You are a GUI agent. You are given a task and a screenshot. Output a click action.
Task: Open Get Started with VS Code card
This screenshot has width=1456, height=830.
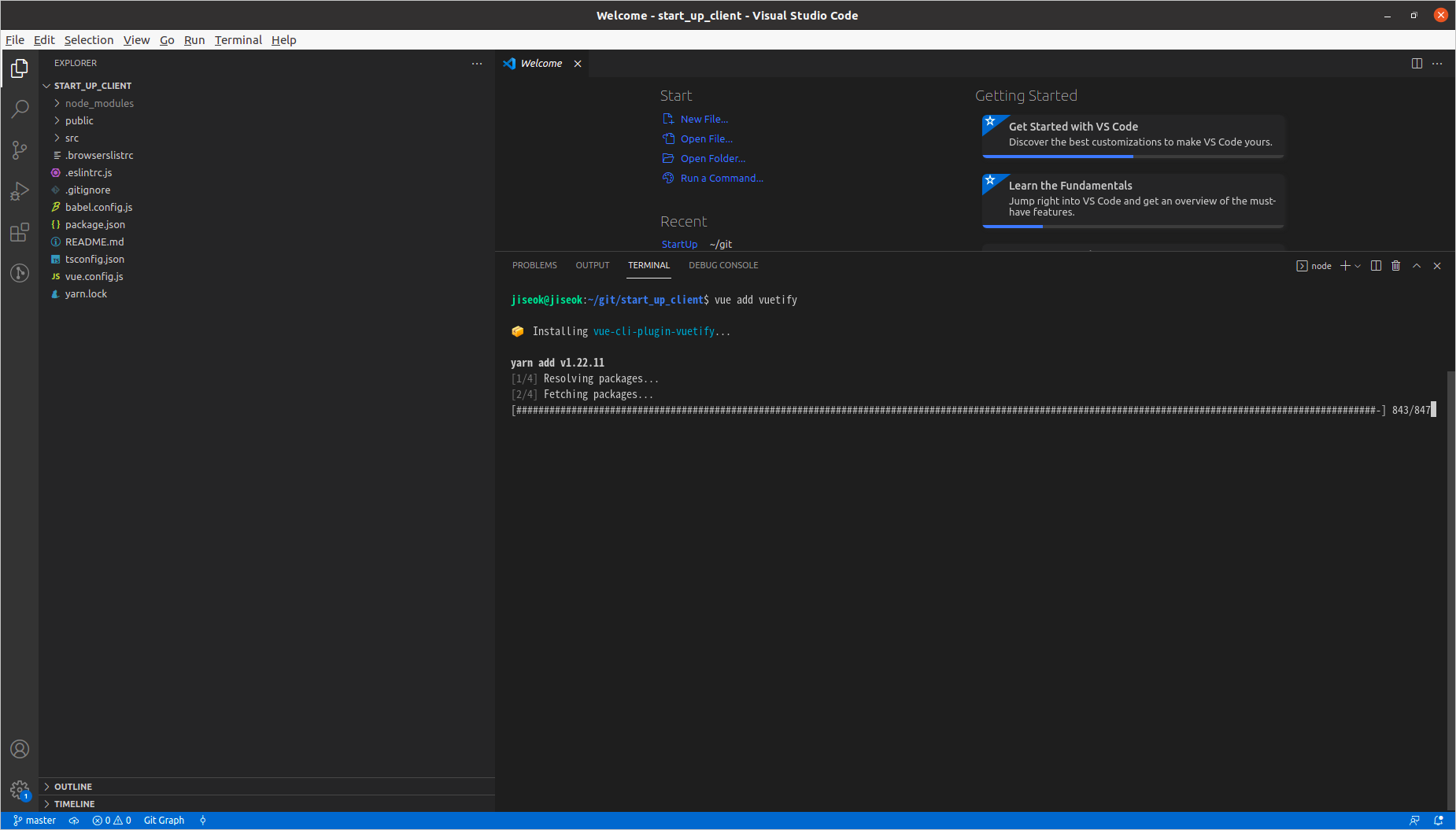[x=1133, y=136]
